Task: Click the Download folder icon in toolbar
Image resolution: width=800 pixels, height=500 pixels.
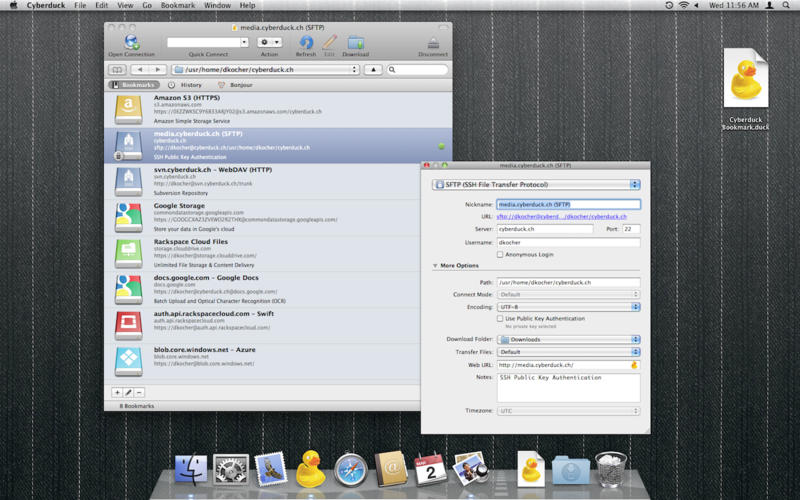Action: 356,43
